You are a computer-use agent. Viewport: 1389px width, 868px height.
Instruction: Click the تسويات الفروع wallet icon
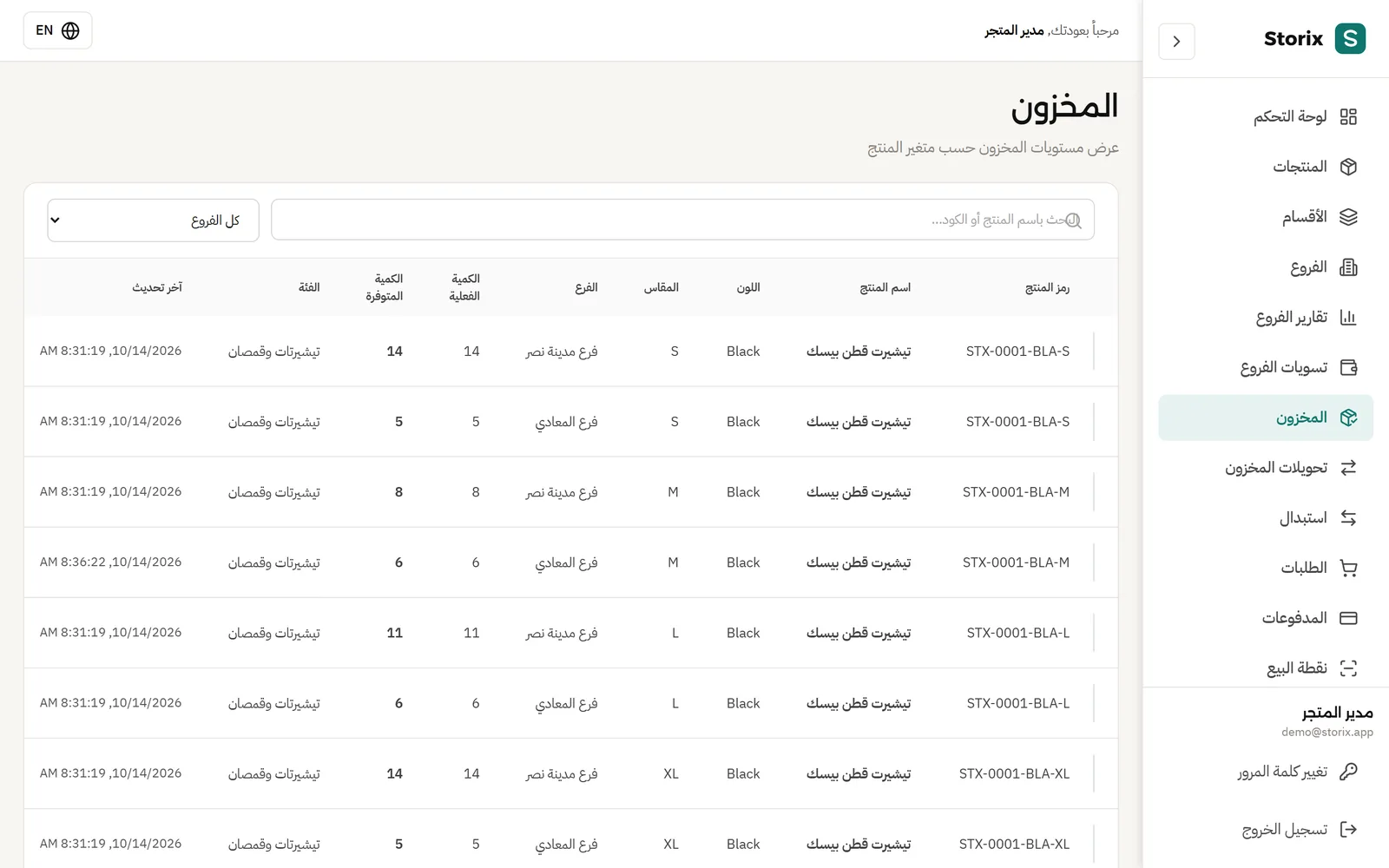coord(1348,367)
